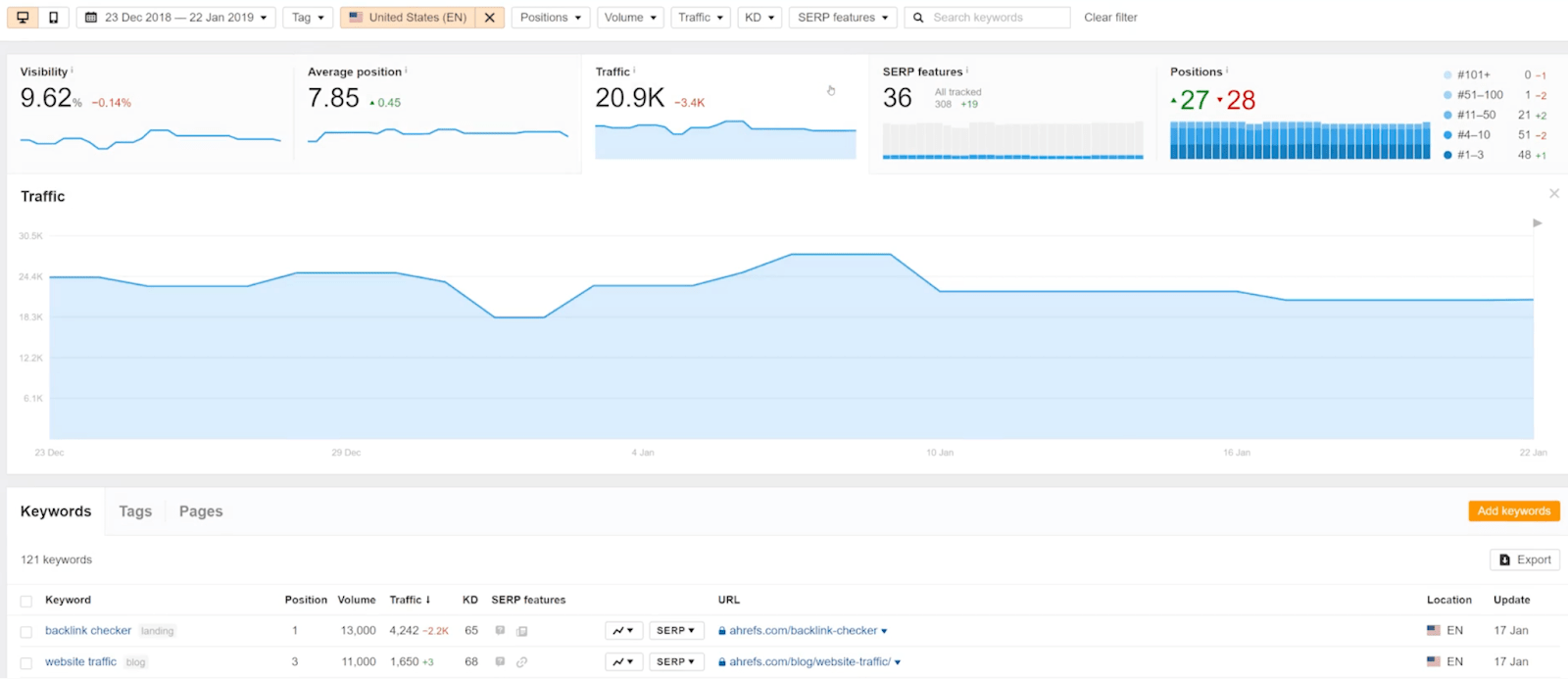Switch to the Tags tab

(135, 511)
